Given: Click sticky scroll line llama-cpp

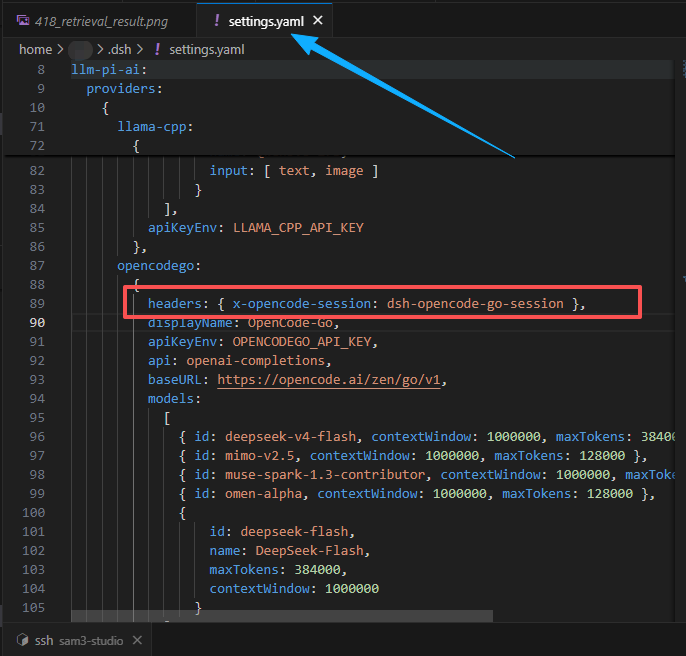Looking at the screenshot, I should [x=155, y=127].
